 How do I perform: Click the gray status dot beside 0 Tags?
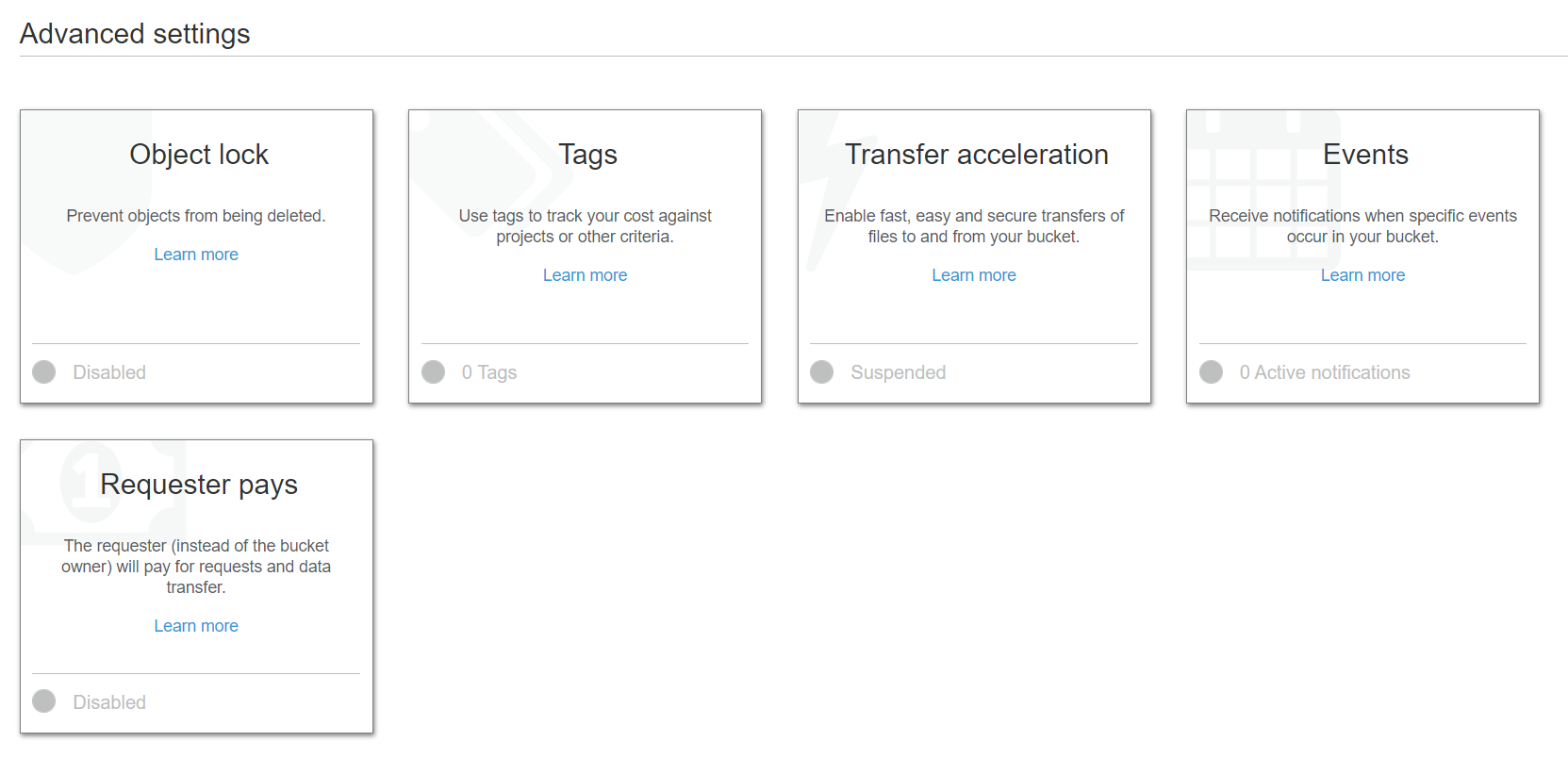[x=434, y=372]
